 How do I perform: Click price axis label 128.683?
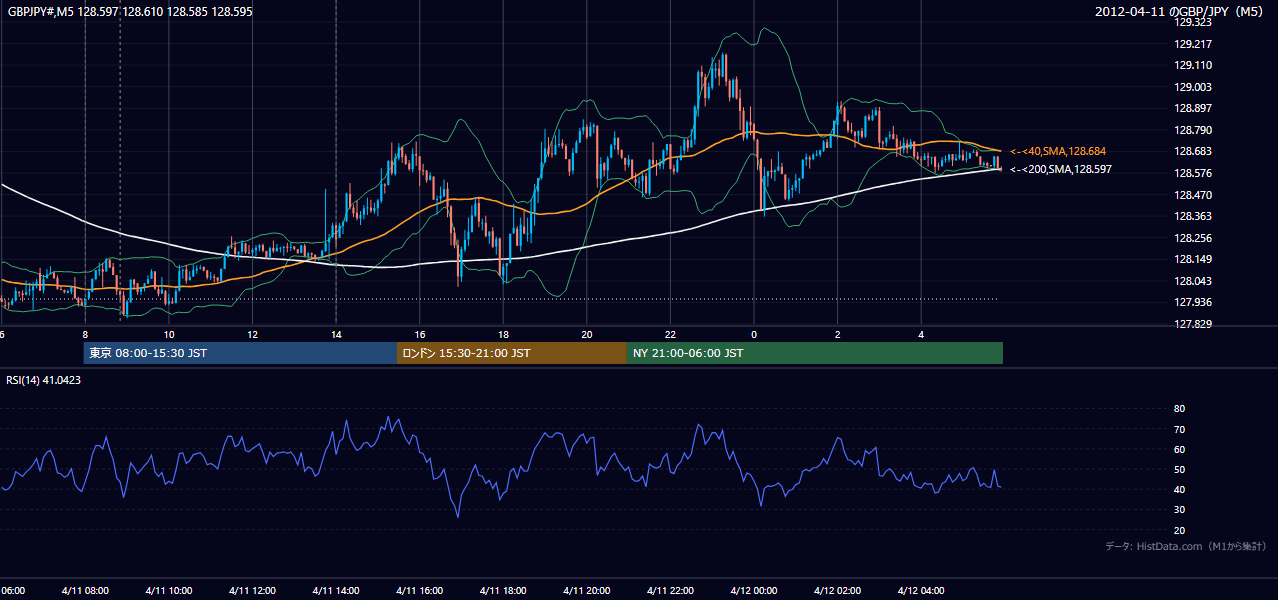pyautogui.click(x=1193, y=151)
